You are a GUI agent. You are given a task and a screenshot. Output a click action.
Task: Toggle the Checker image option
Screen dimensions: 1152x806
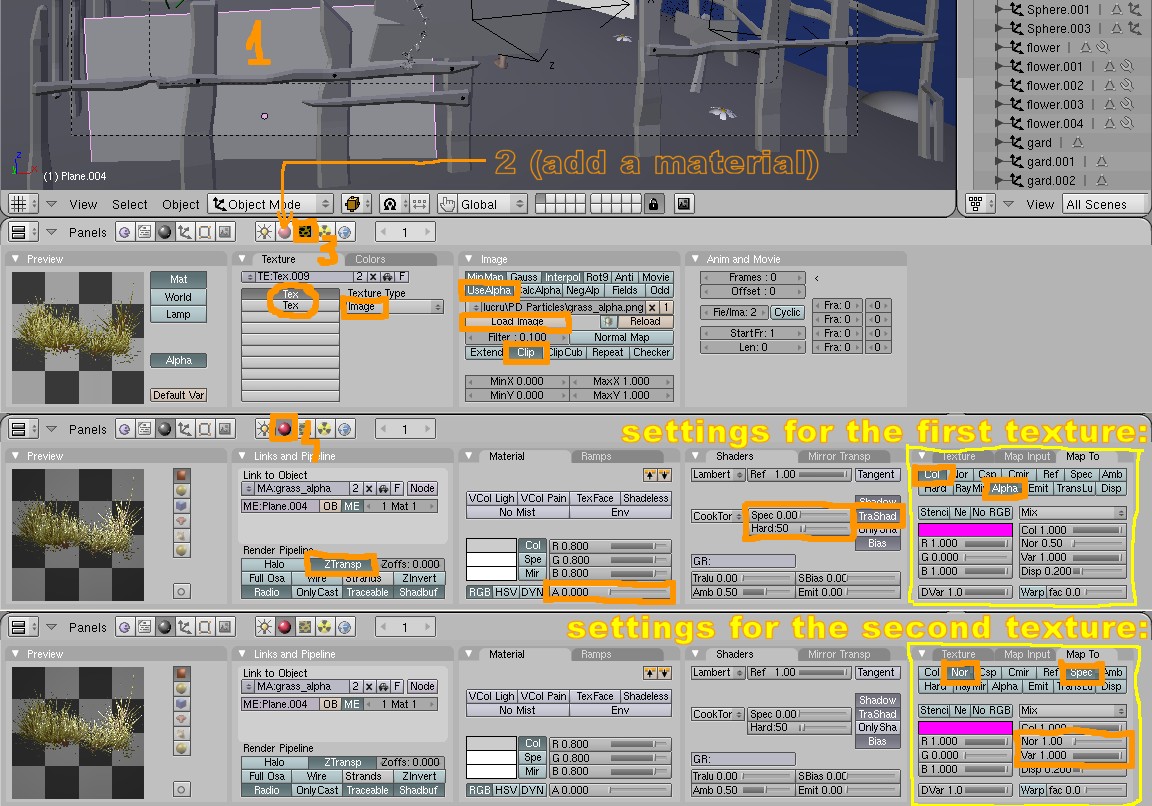pyautogui.click(x=651, y=353)
